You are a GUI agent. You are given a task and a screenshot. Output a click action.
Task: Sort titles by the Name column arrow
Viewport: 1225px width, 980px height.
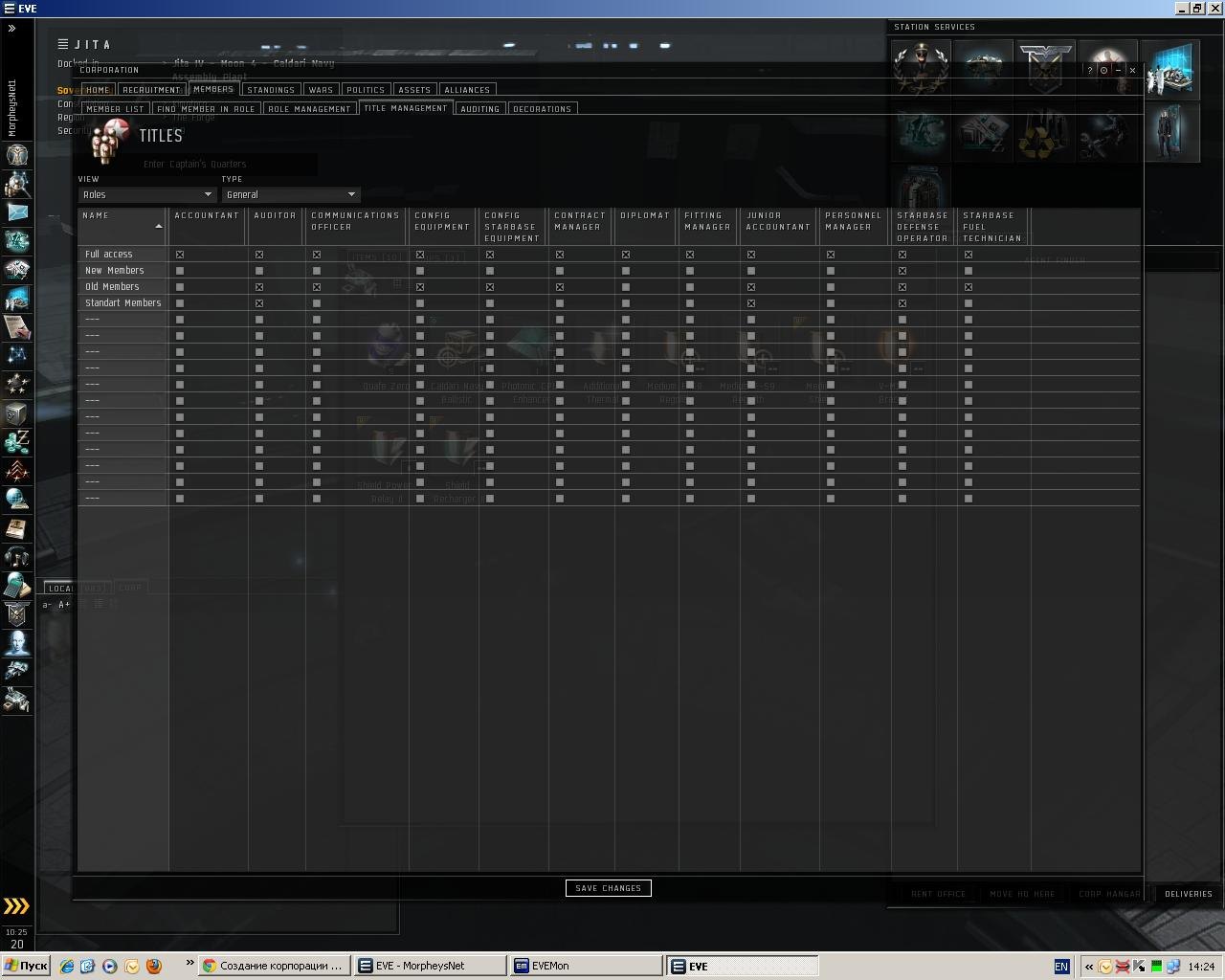tap(159, 227)
